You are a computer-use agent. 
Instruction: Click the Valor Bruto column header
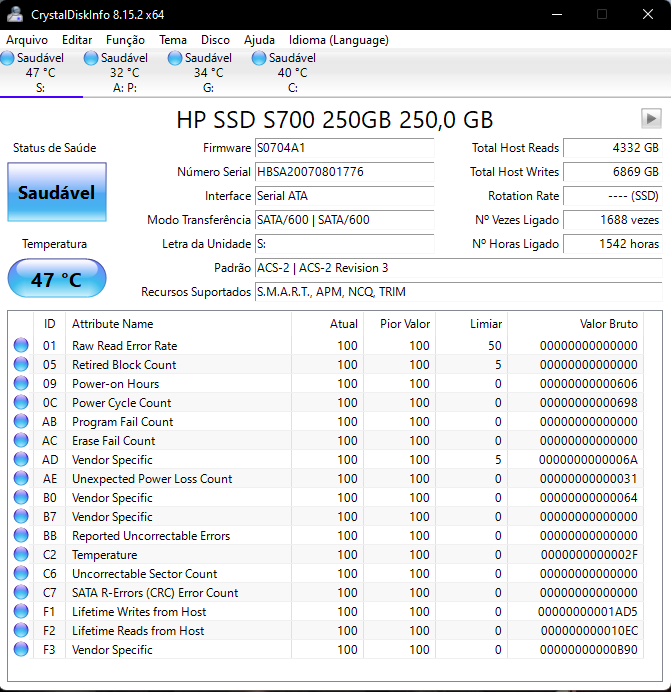[576, 324]
